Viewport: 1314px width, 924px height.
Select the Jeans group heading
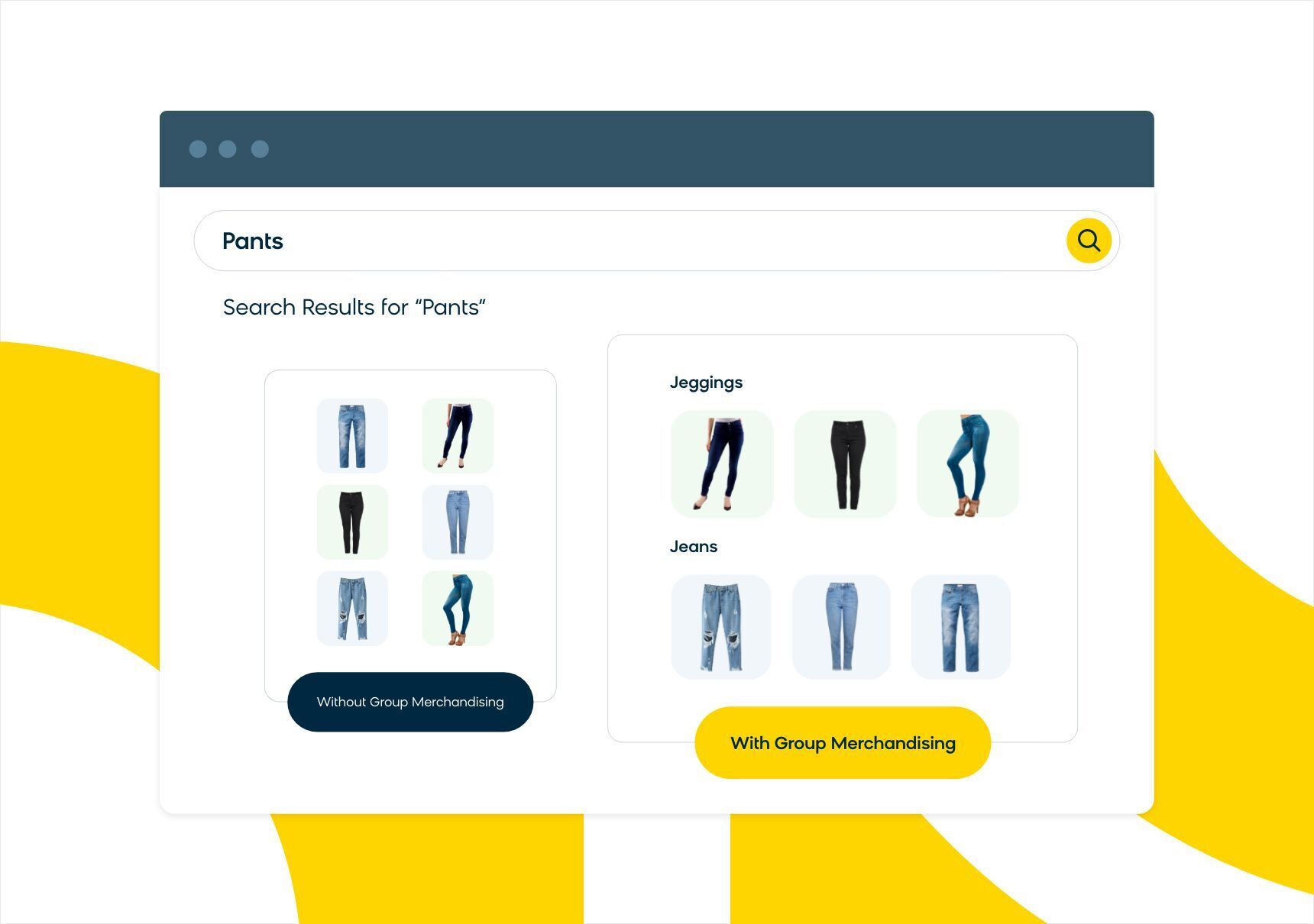coord(694,547)
